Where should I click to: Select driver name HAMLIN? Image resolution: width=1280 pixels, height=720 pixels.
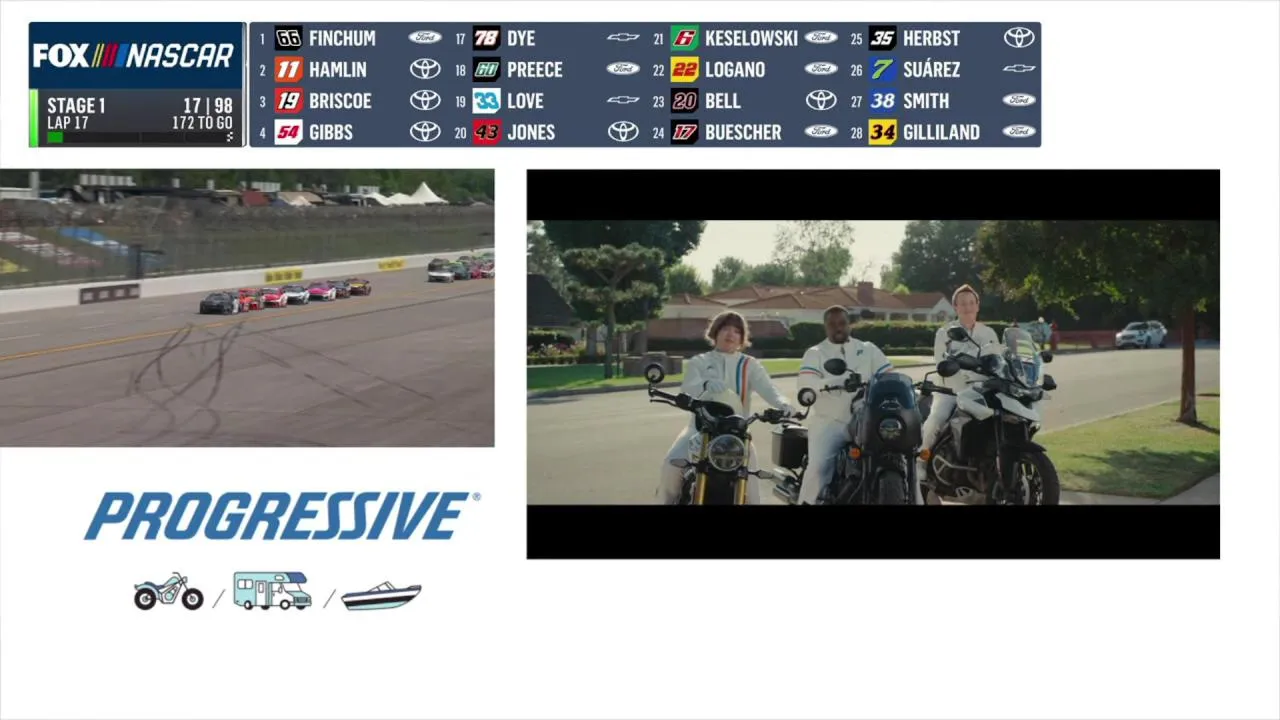(x=338, y=69)
